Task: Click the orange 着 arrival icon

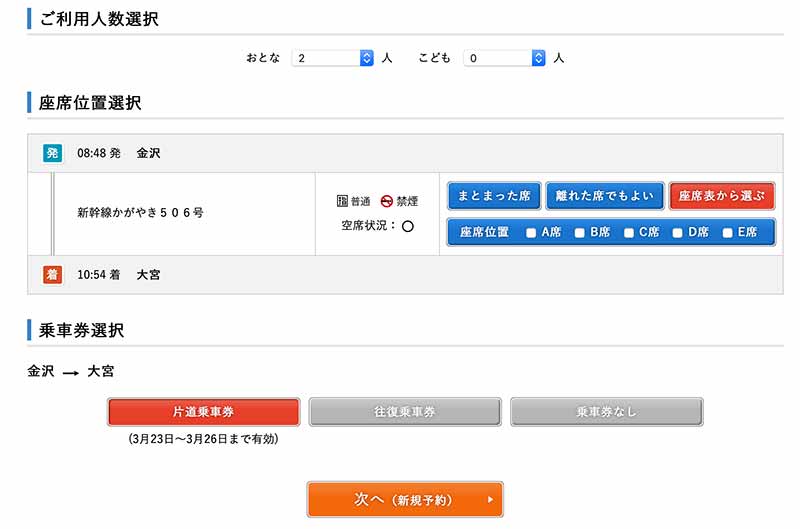Action: (53, 274)
